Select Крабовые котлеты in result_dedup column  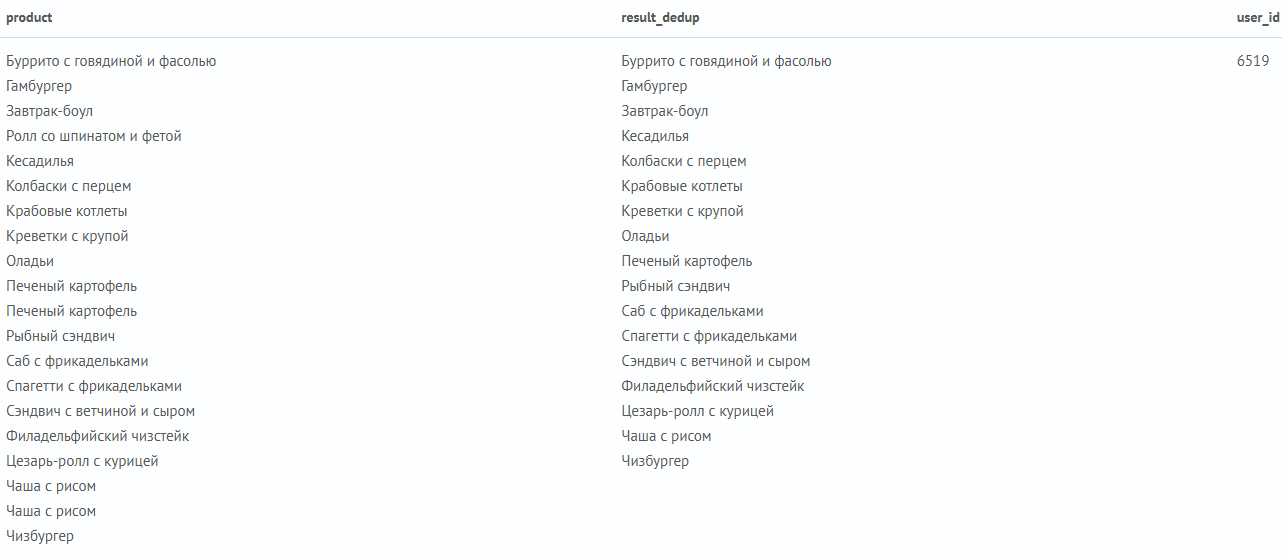point(682,186)
